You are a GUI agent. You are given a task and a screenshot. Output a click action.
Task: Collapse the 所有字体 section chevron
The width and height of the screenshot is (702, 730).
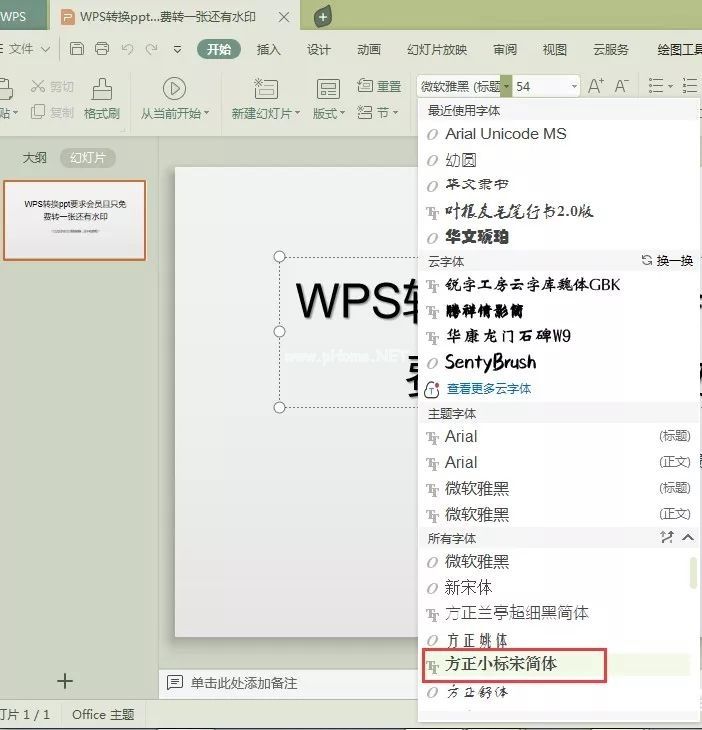688,538
